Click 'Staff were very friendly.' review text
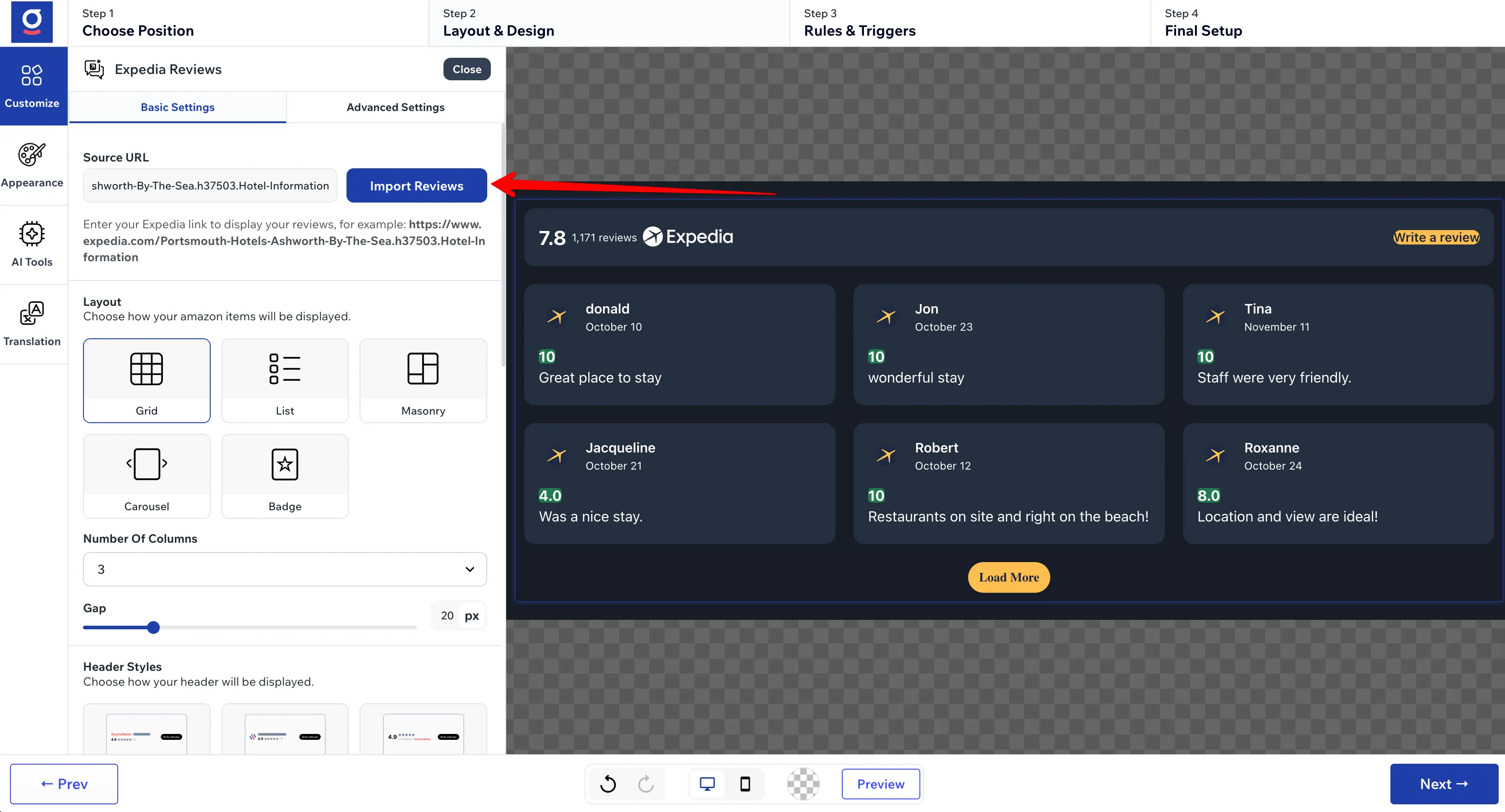Screen dimensions: 1505x812 click(1274, 378)
